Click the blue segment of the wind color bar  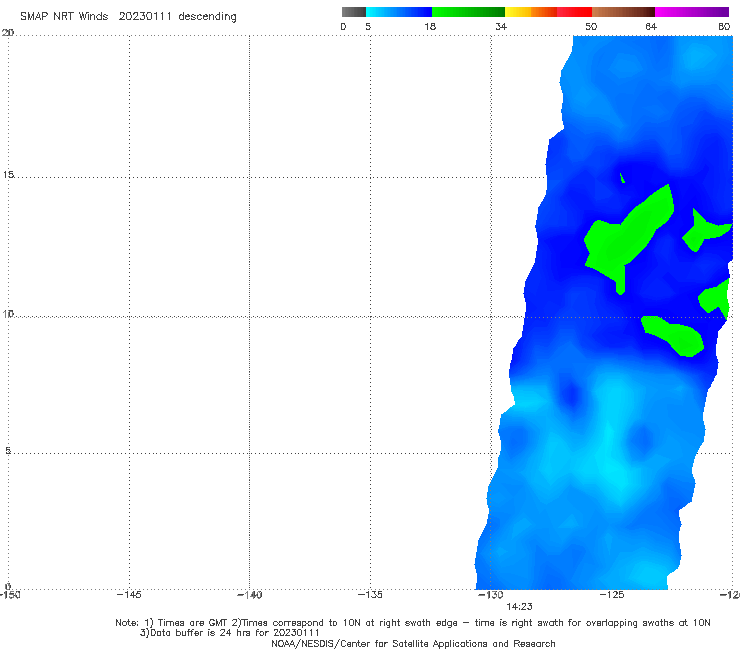399,12
